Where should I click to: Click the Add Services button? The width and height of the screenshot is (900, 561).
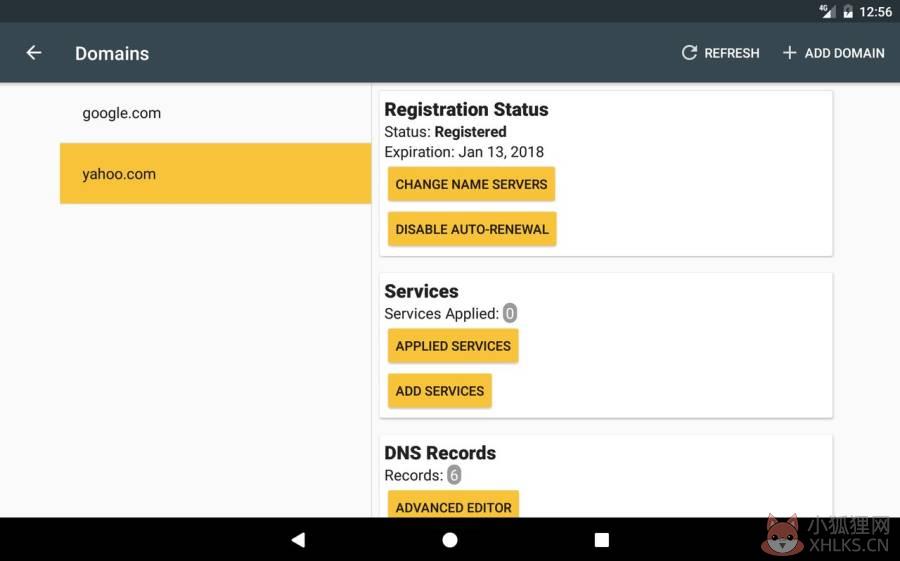pos(440,391)
